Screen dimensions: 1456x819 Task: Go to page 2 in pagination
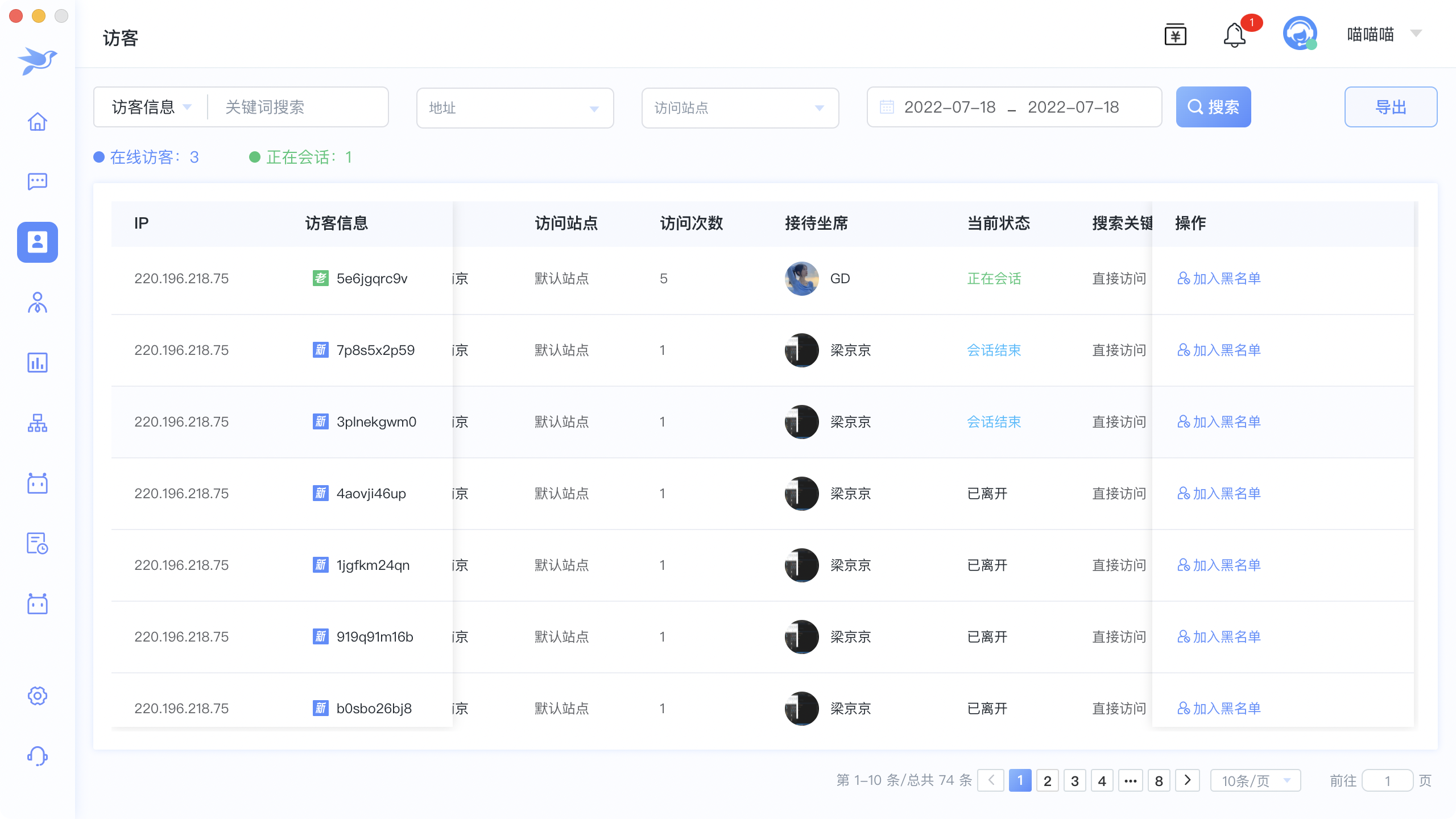click(1047, 780)
